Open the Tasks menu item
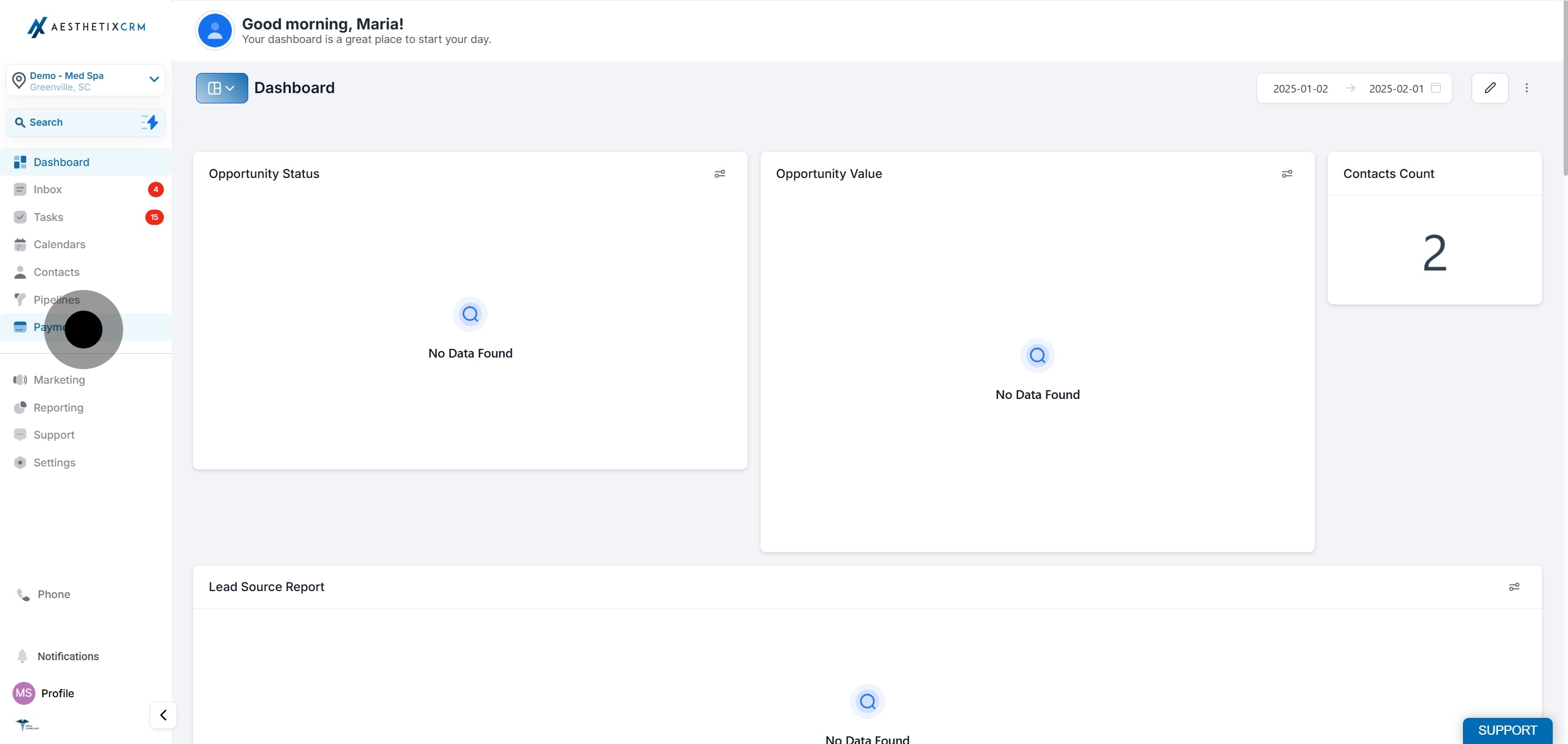The height and width of the screenshot is (744, 1568). pyautogui.click(x=48, y=217)
